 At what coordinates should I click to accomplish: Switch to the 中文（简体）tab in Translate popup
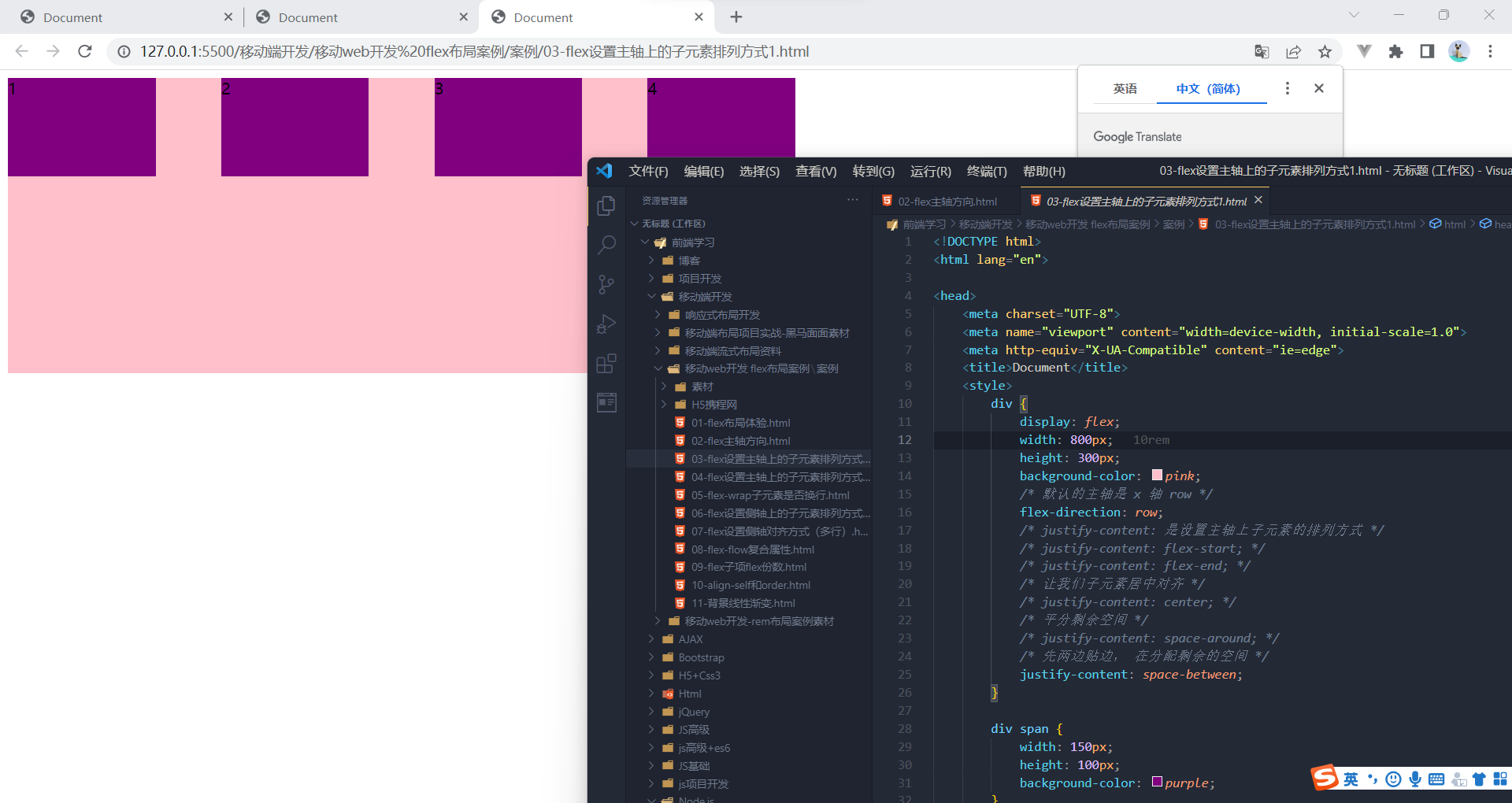(1210, 88)
